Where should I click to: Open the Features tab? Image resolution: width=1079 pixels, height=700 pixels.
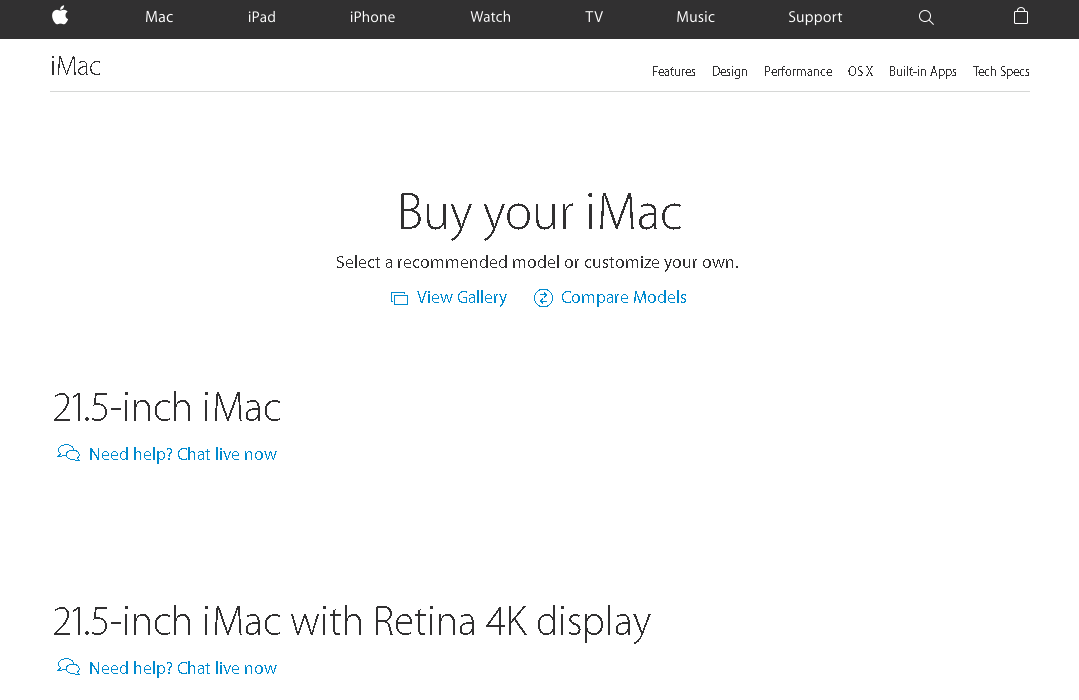[x=674, y=72]
